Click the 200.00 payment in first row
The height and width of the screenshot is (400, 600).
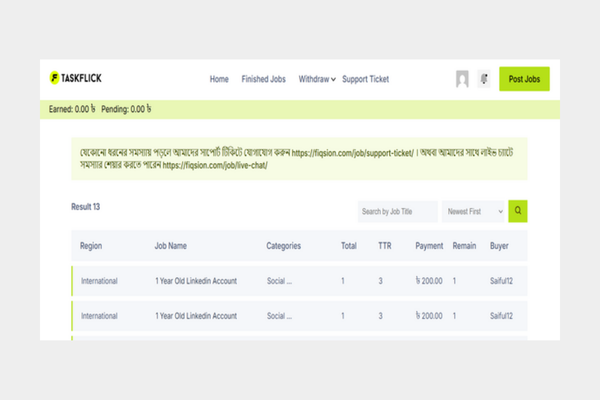(429, 281)
